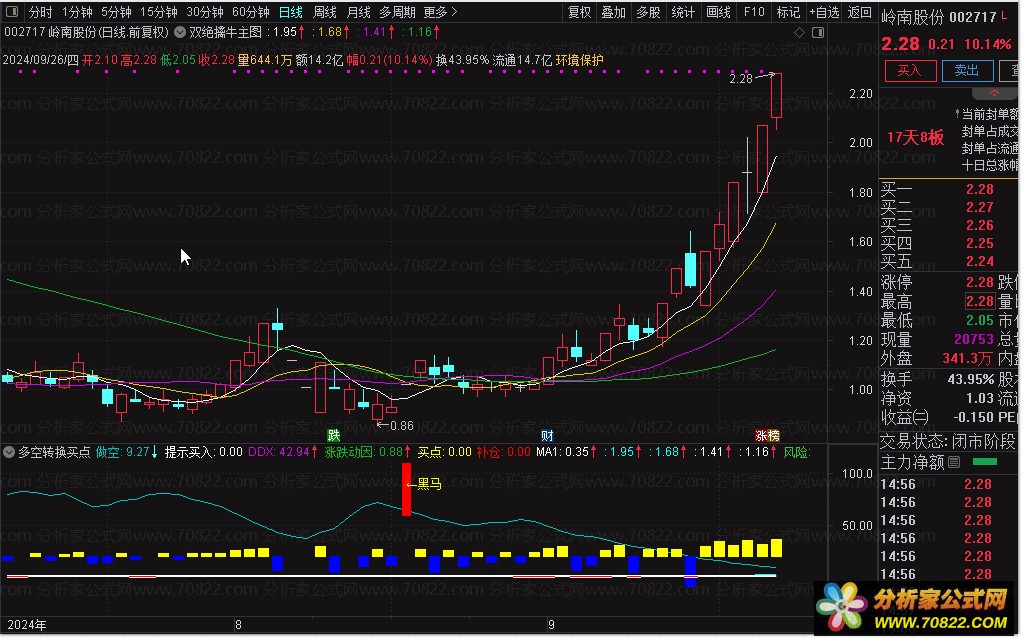Click the 返回 back button
This screenshot has width=1024, height=639.
point(859,12)
